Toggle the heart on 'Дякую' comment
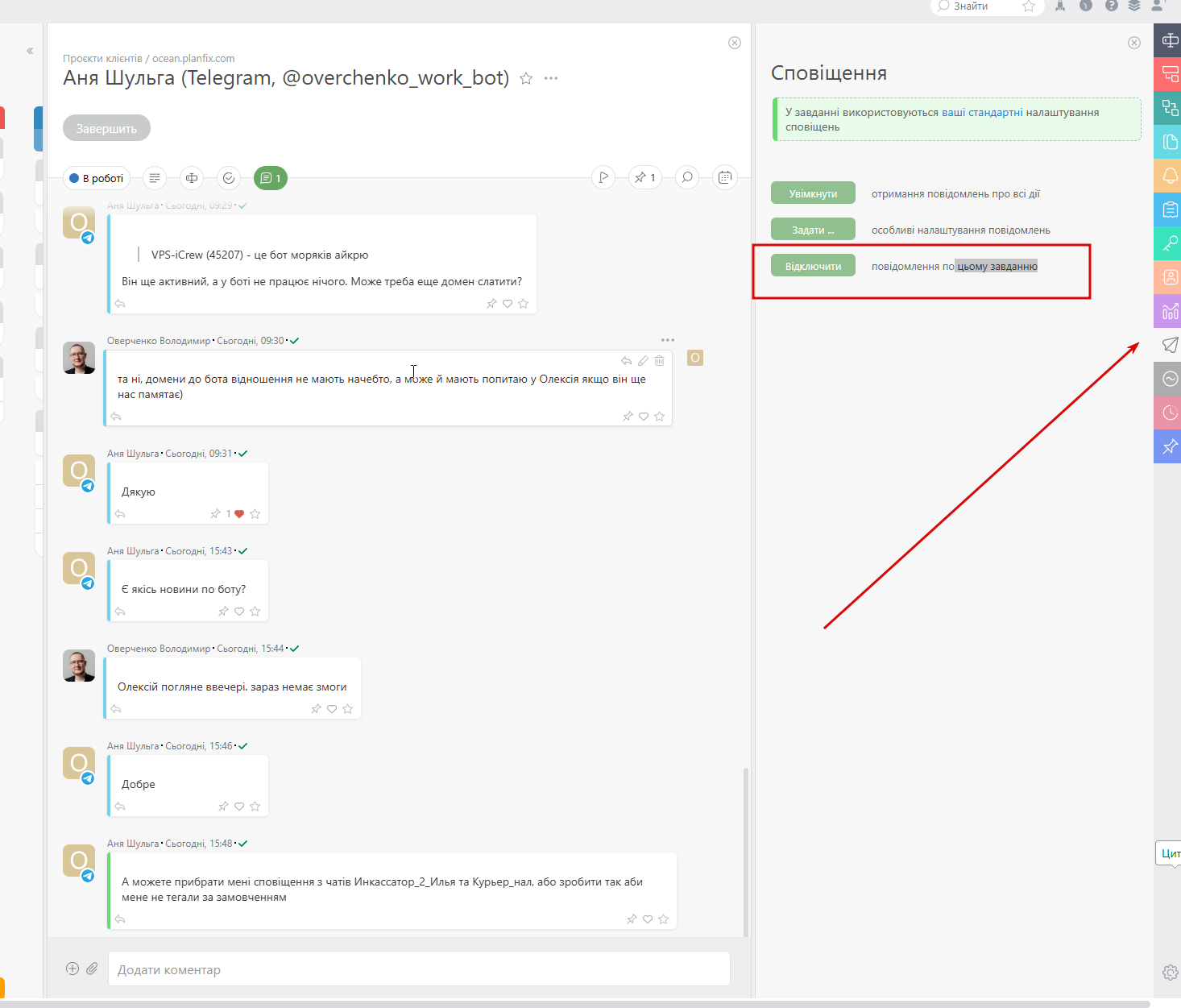1181x1008 pixels. point(239,514)
